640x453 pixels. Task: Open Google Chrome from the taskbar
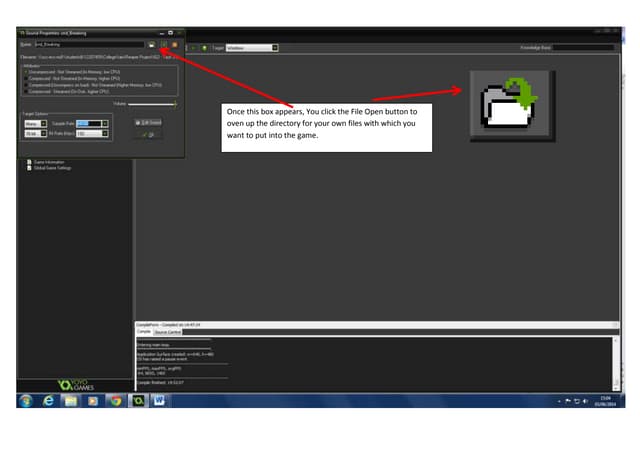(115, 401)
